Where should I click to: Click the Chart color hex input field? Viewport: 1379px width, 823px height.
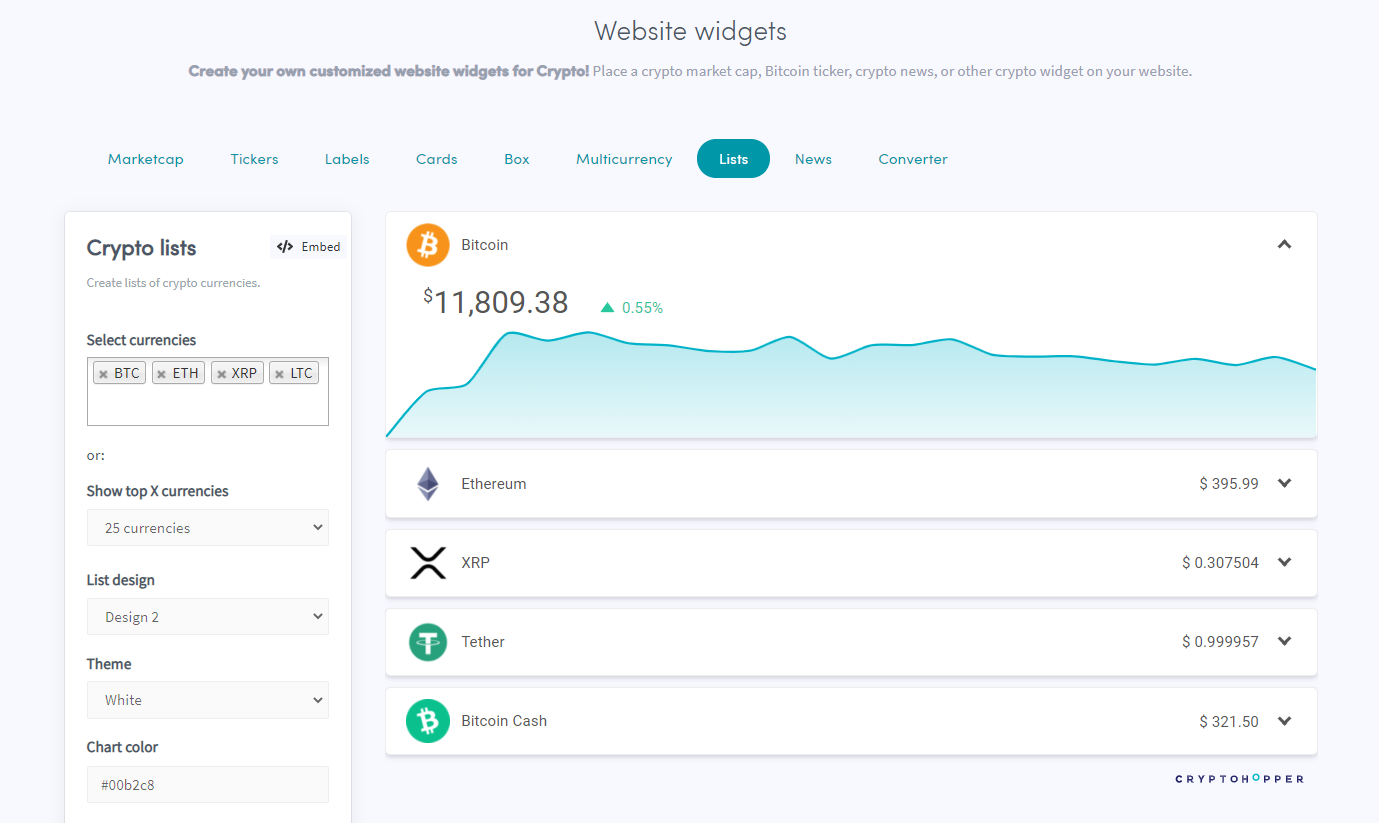[208, 785]
